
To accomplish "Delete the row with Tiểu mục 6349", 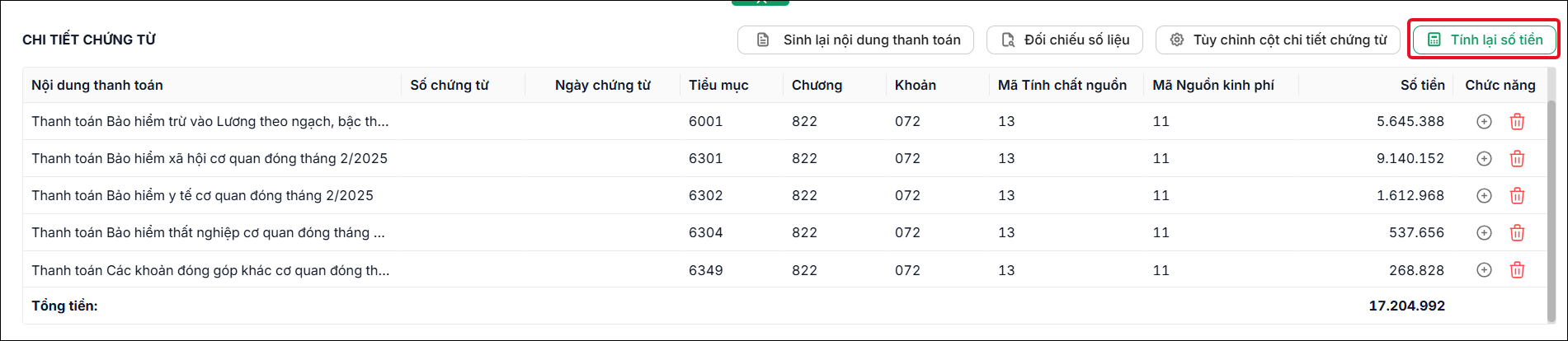I will [1517, 270].
